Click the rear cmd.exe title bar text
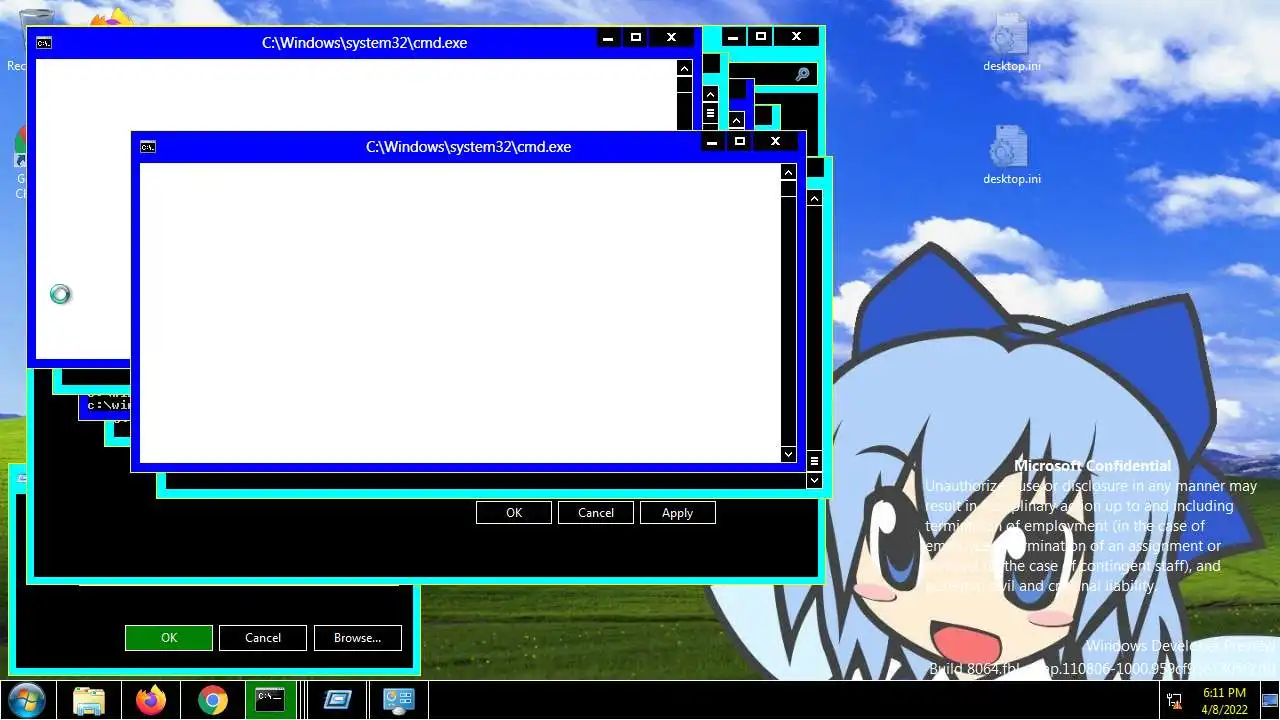Image resolution: width=1280 pixels, height=720 pixels. [364, 43]
